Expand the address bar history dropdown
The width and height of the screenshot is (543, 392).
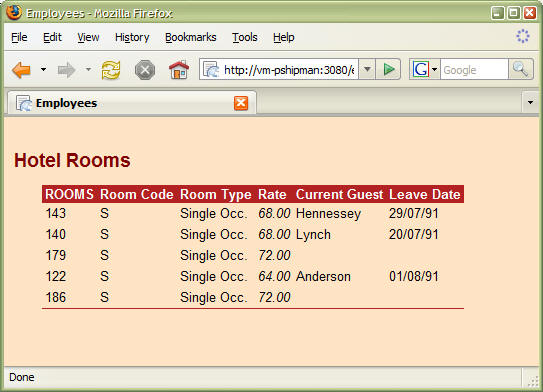tap(367, 70)
